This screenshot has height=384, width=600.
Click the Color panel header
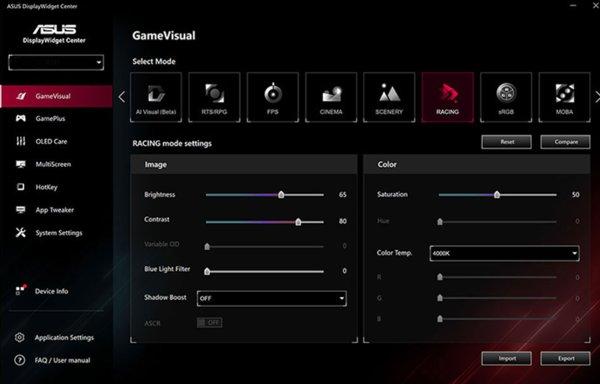[x=477, y=164]
